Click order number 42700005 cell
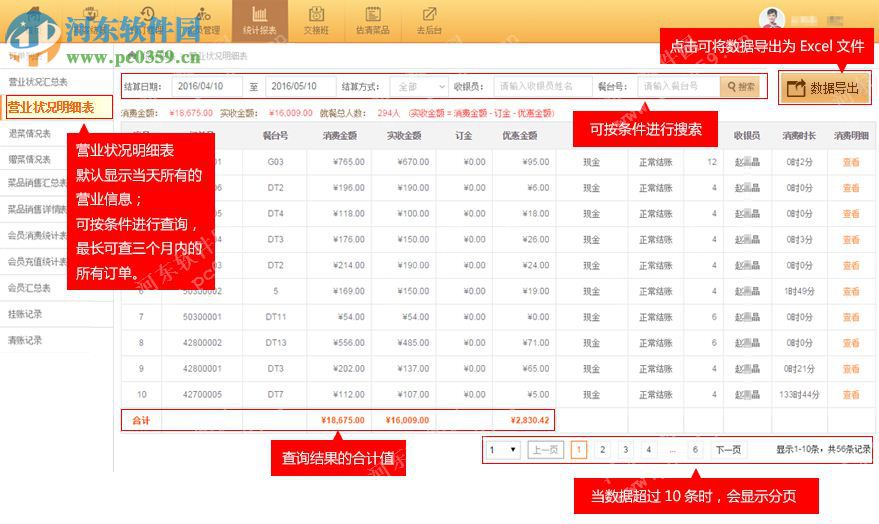This screenshot has height=524, width=879. pyautogui.click(x=202, y=394)
